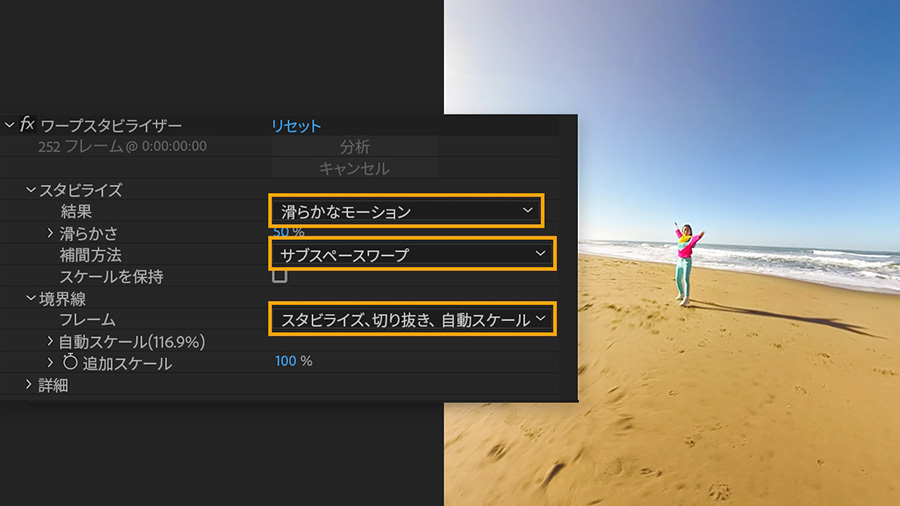900x506 pixels.
Task: Click the 補間方法 property label
Action: pos(91,255)
